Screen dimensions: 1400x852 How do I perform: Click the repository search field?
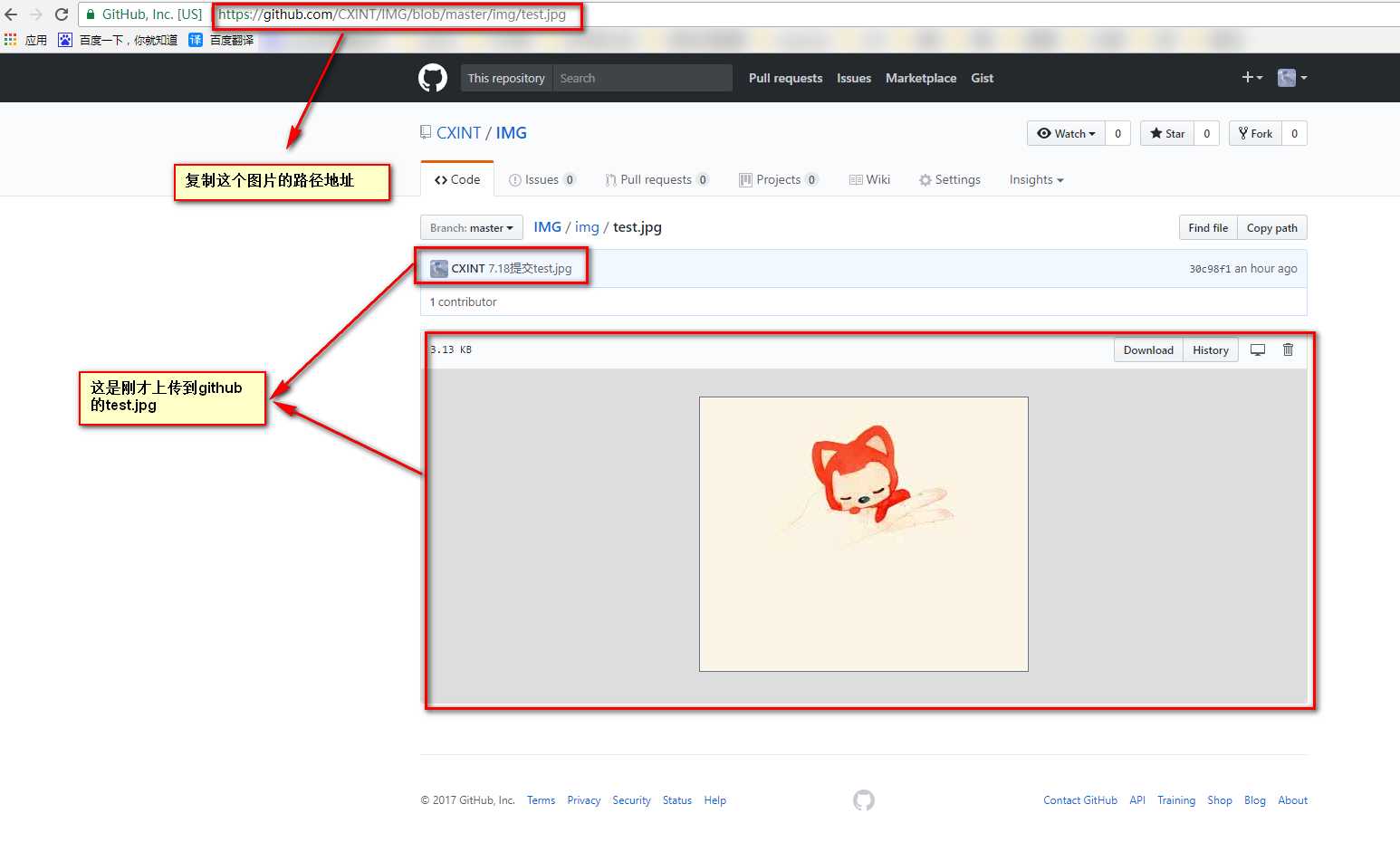643,78
